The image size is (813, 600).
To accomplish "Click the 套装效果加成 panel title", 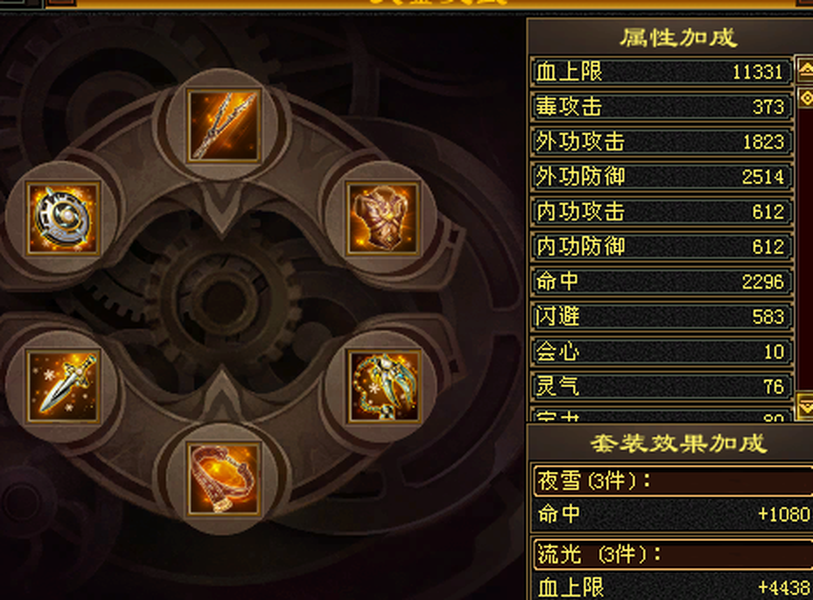I will point(678,443).
